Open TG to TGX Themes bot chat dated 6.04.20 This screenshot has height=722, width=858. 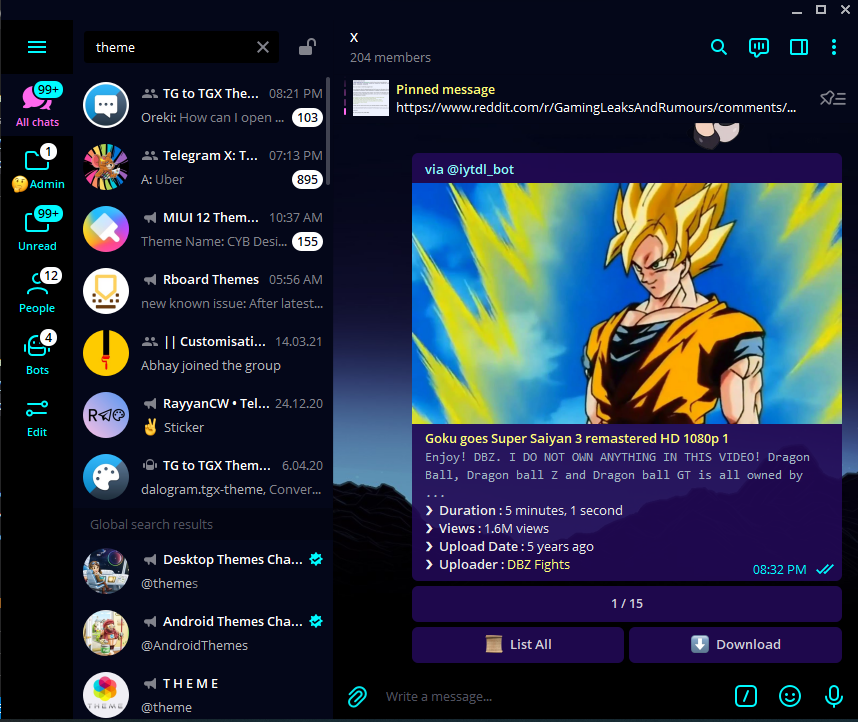(202, 477)
